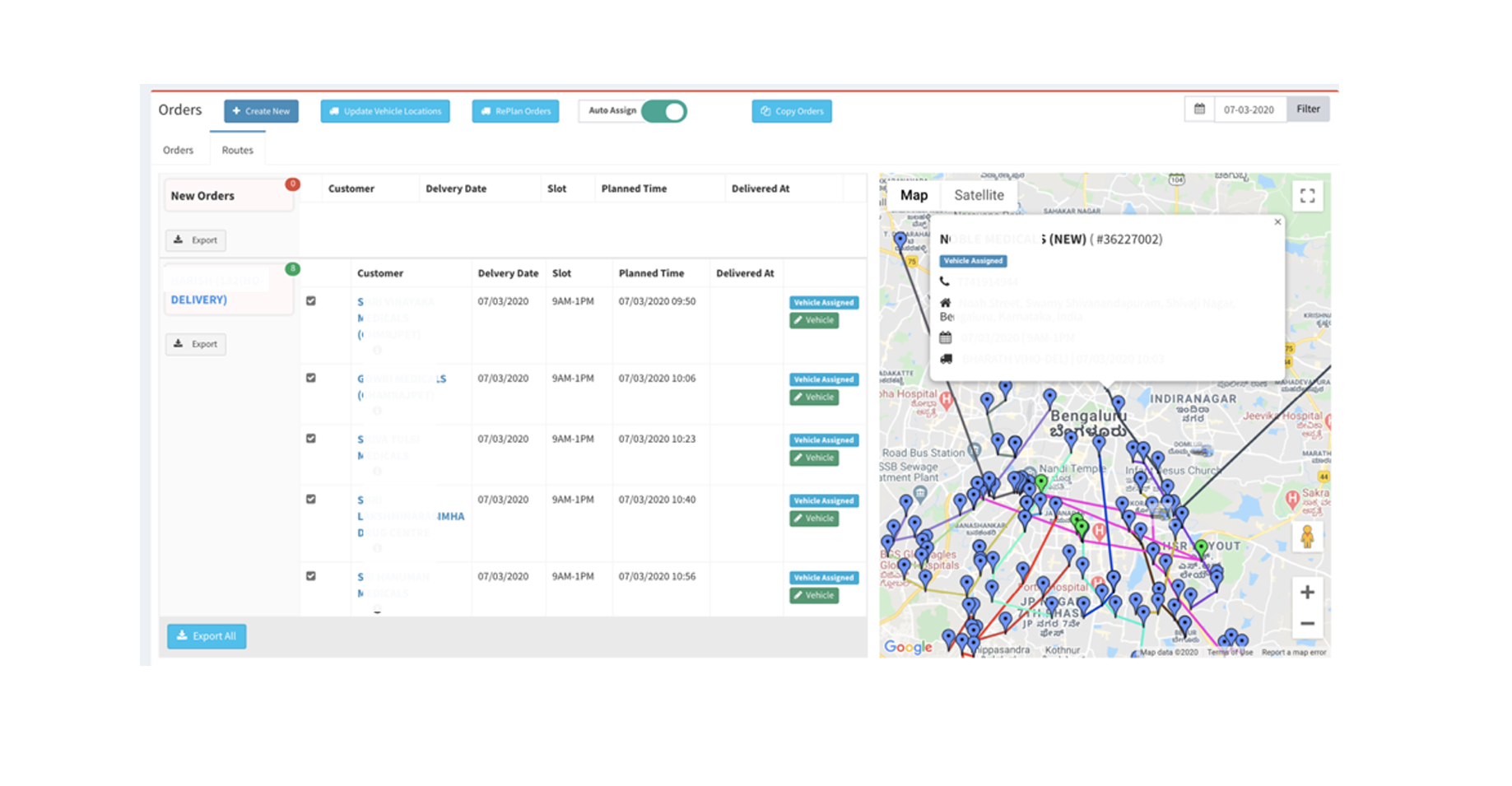The image size is (1512, 786).
Task: Switch to the Routes tab
Action: tap(237, 150)
